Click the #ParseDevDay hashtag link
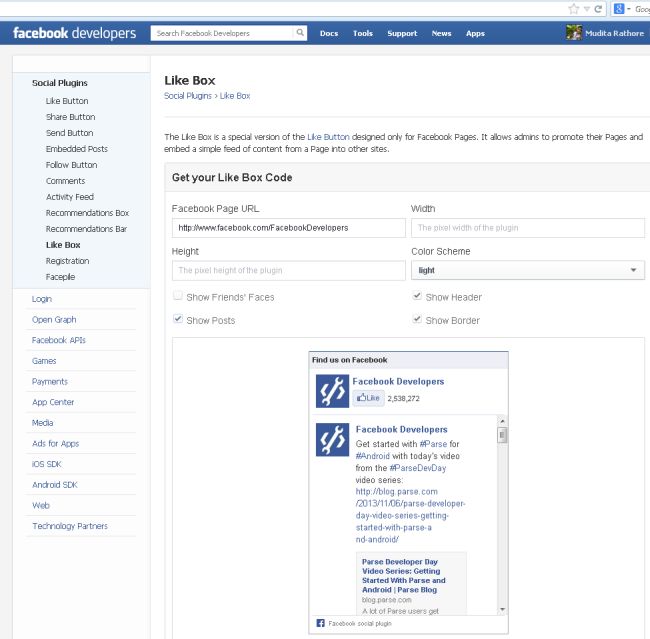 click(x=417, y=468)
